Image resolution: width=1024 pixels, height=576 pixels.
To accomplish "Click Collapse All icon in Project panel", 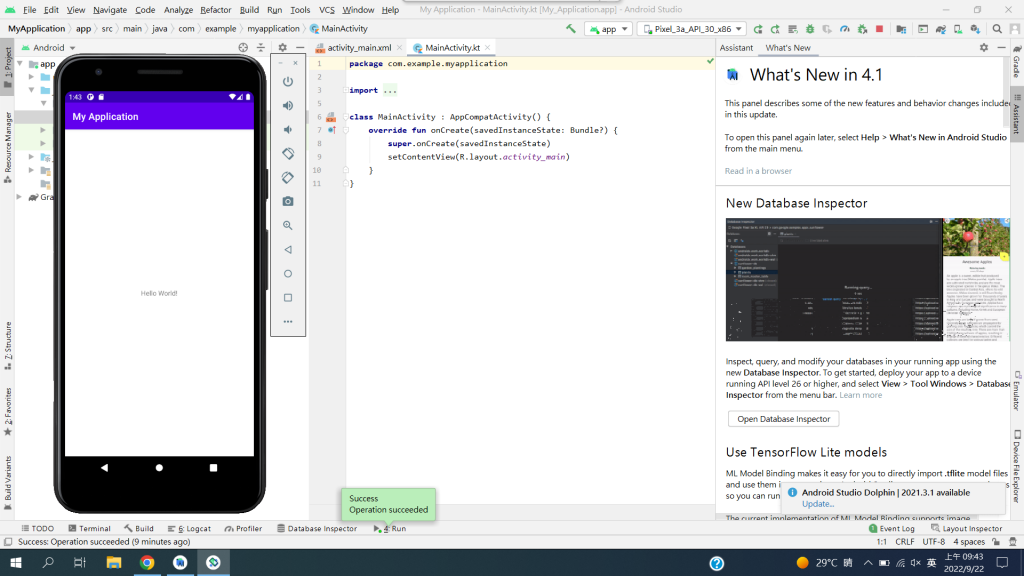I will click(x=261, y=48).
